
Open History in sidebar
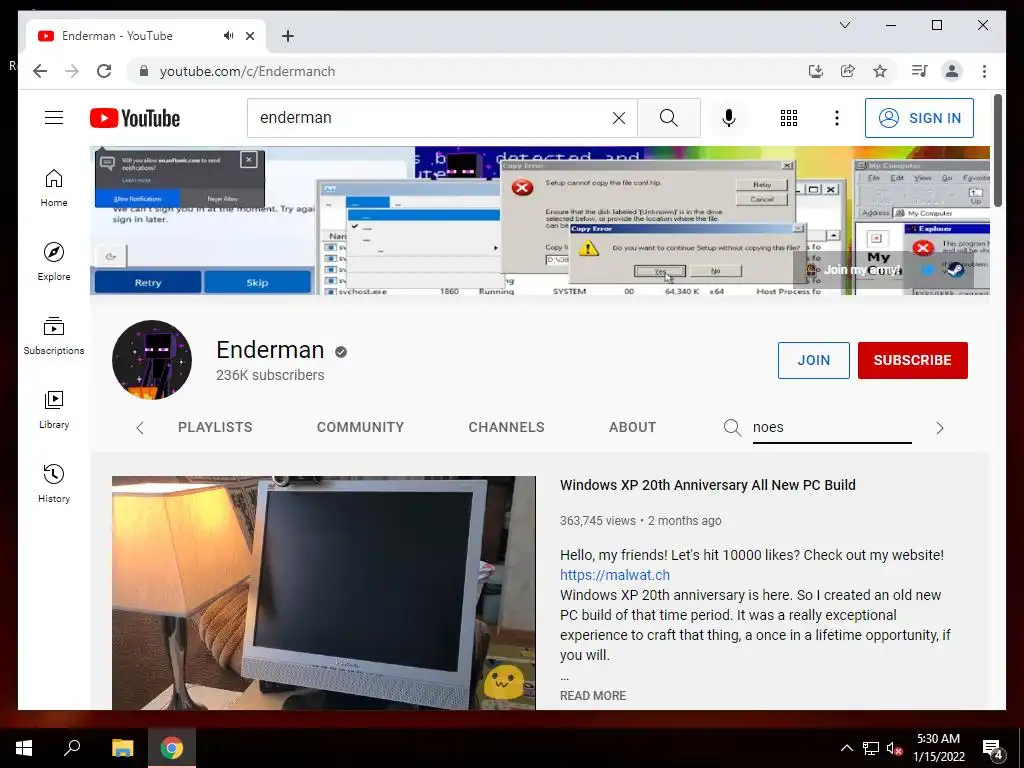point(54,484)
